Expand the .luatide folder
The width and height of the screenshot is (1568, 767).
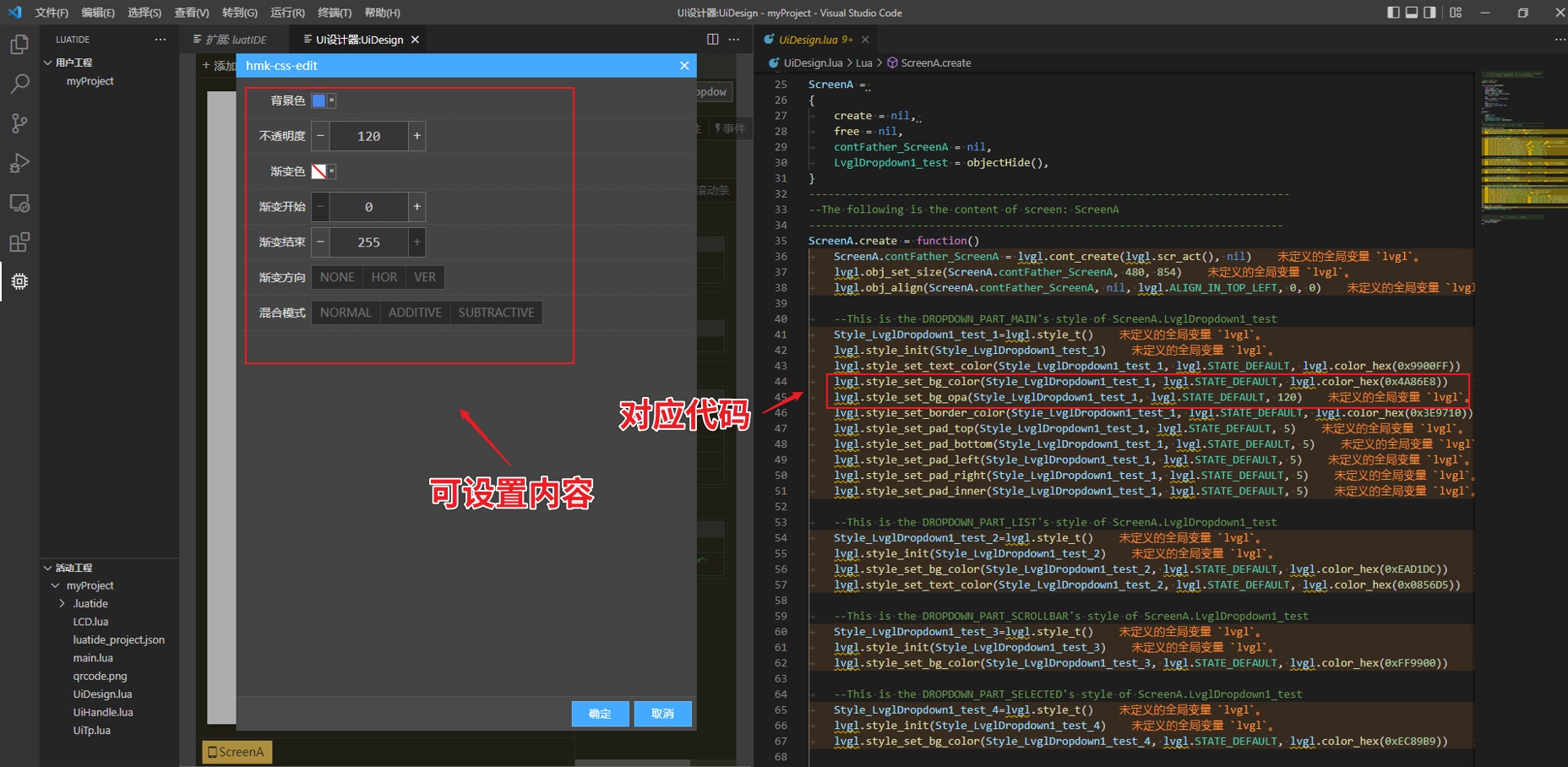tap(62, 603)
